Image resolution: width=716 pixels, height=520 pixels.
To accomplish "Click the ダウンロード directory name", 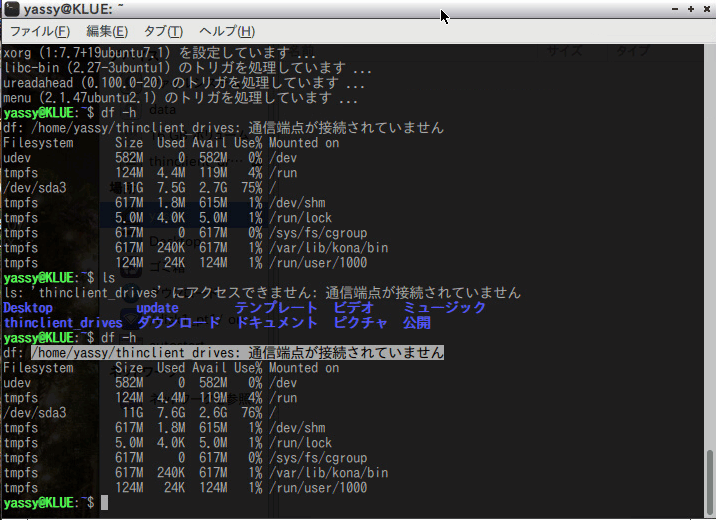I will pyautogui.click(x=179, y=323).
